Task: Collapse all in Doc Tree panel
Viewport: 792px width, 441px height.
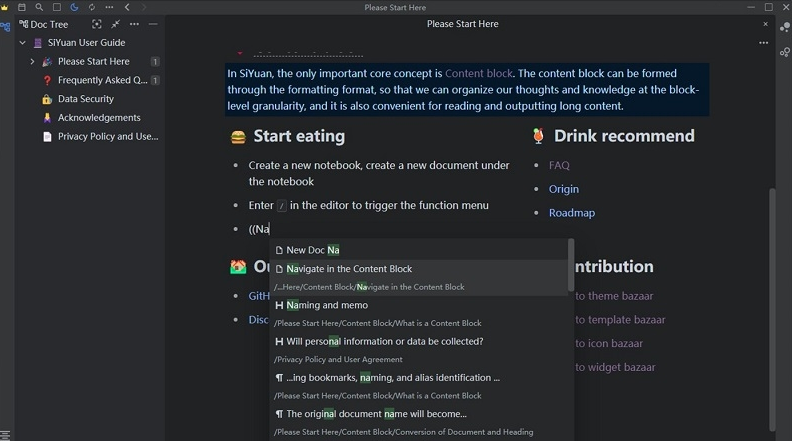Action: point(116,24)
